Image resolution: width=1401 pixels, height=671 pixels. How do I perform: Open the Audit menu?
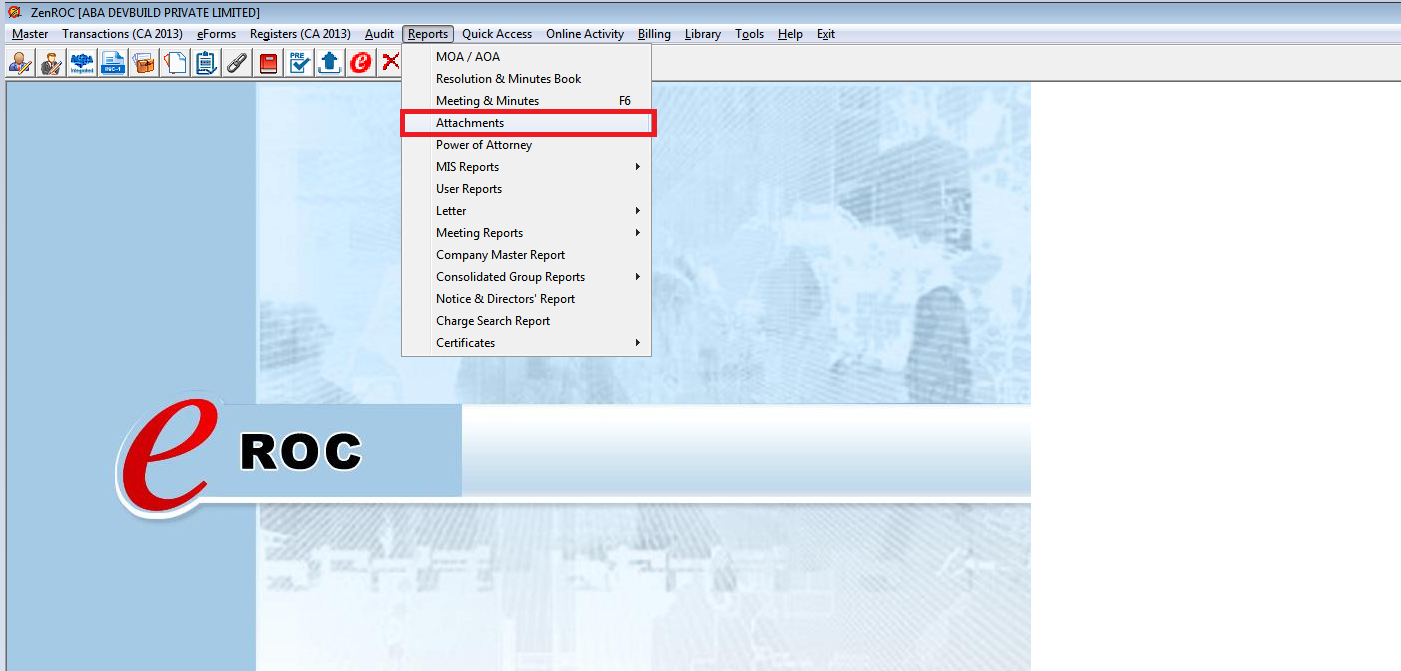(x=379, y=34)
